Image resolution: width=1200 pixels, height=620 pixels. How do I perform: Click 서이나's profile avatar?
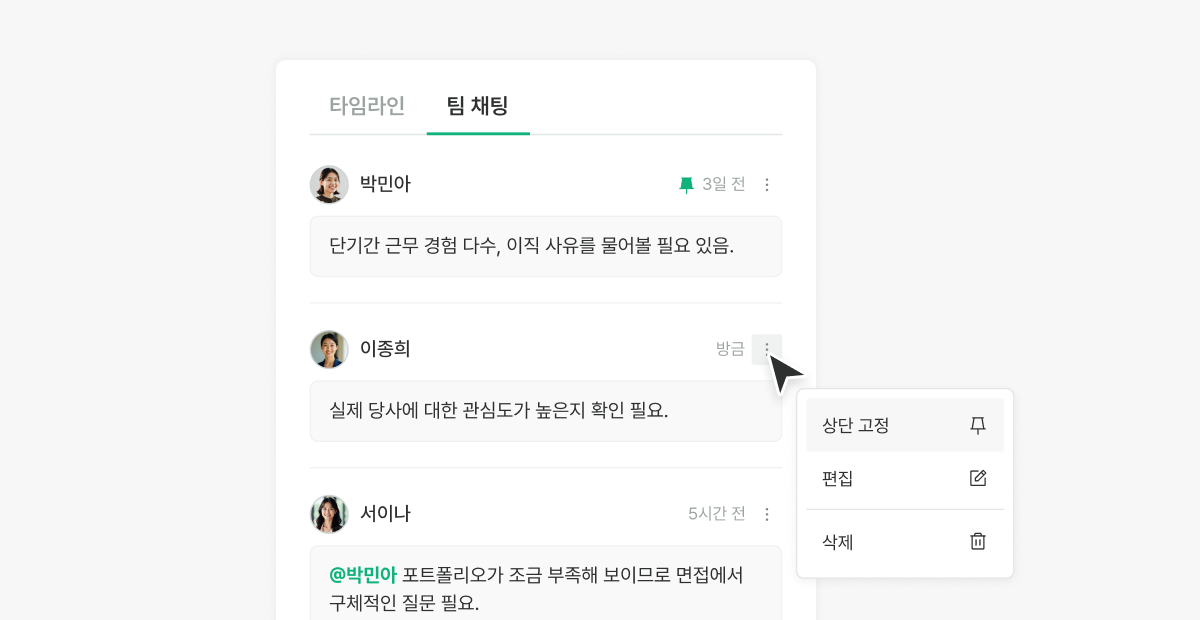(x=329, y=514)
